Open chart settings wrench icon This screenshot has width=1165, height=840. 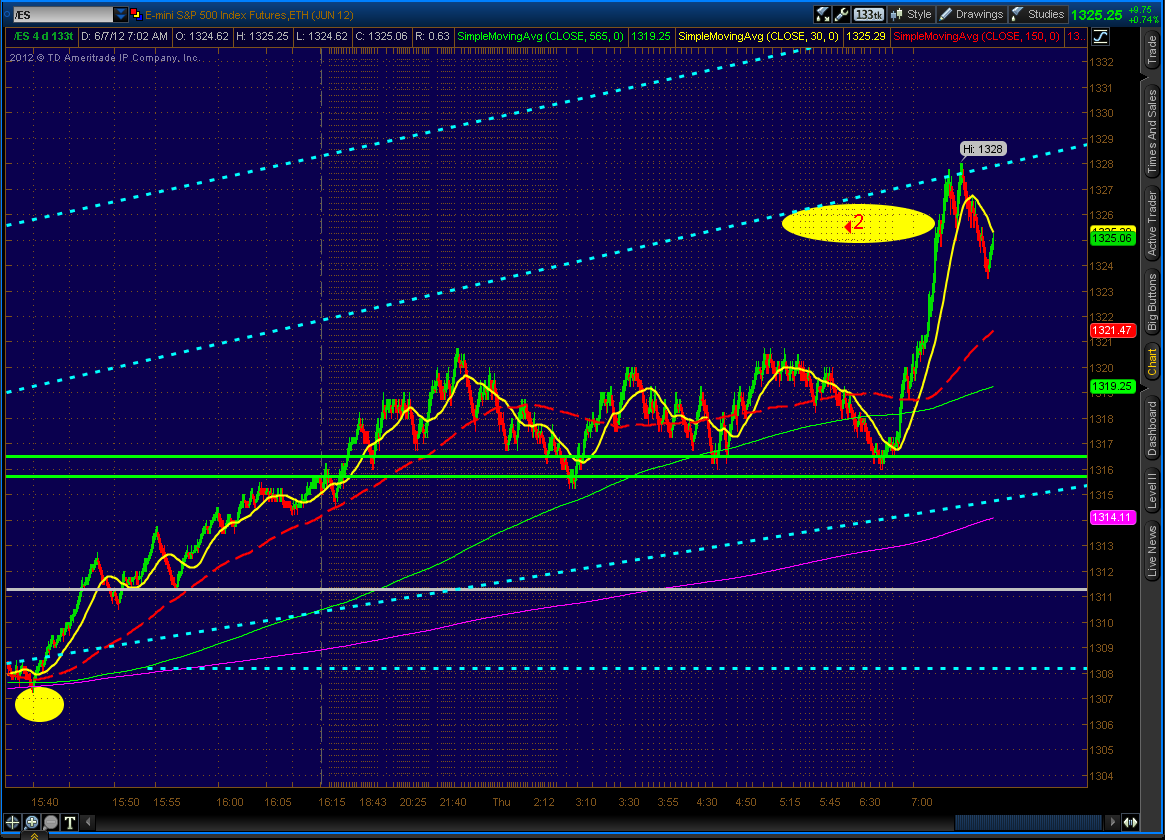point(842,14)
